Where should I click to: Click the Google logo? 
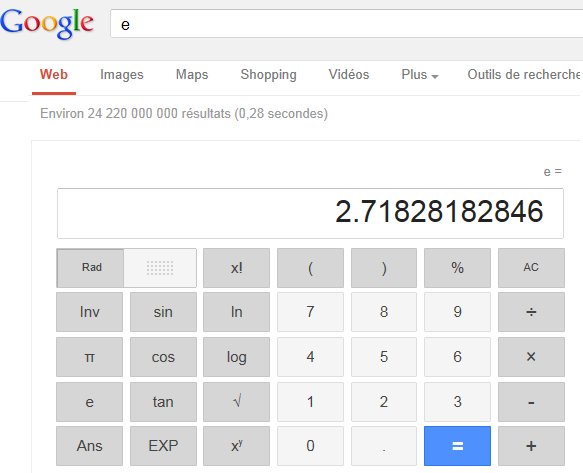click(x=47, y=23)
